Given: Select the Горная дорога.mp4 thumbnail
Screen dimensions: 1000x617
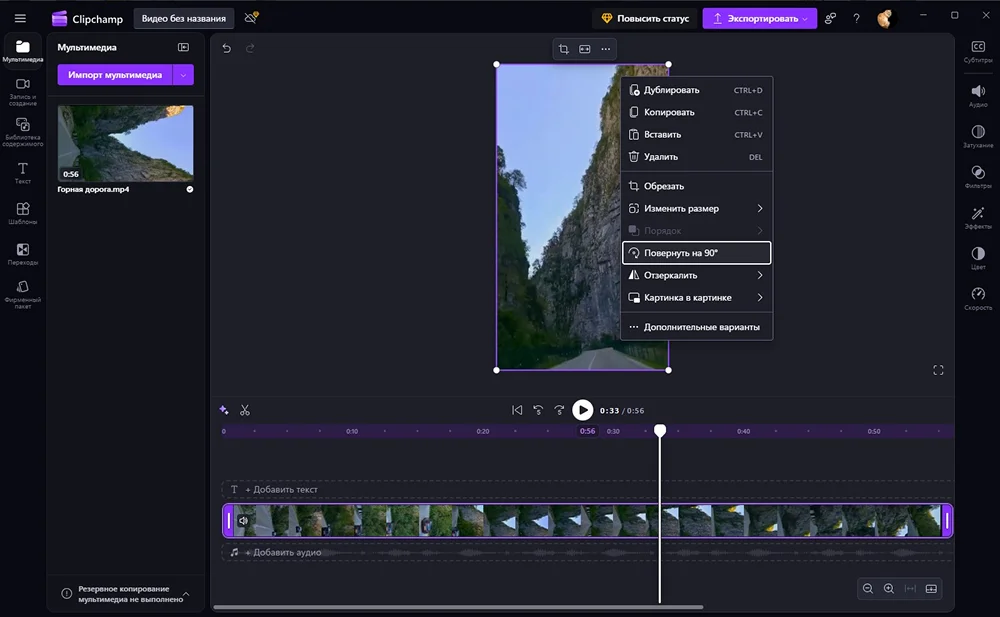Looking at the screenshot, I should [124, 143].
